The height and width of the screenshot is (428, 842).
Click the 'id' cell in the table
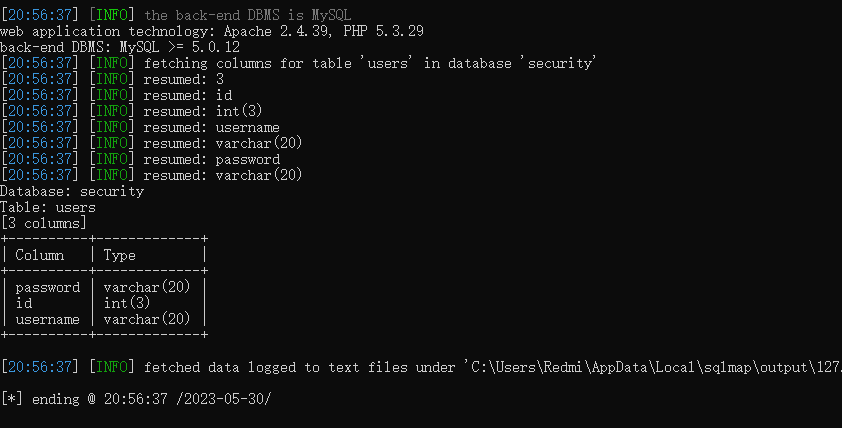click(24, 303)
